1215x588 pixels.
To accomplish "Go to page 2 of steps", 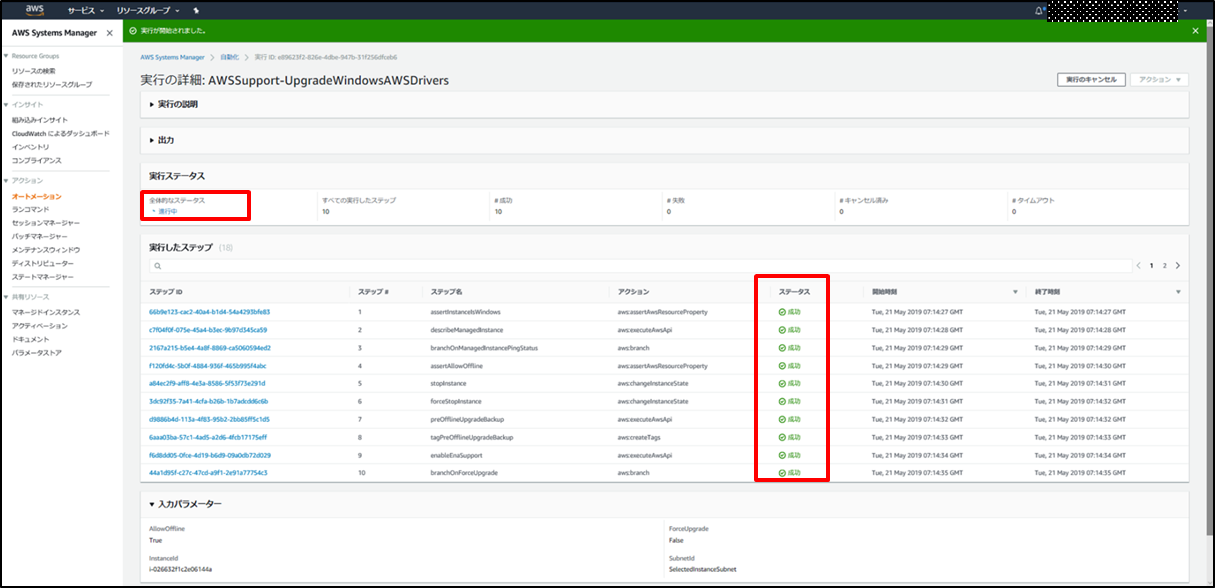I will coord(1164,266).
